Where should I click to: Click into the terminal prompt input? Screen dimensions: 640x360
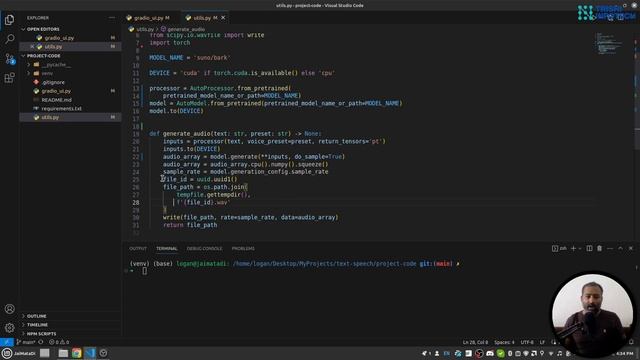[x=144, y=271]
